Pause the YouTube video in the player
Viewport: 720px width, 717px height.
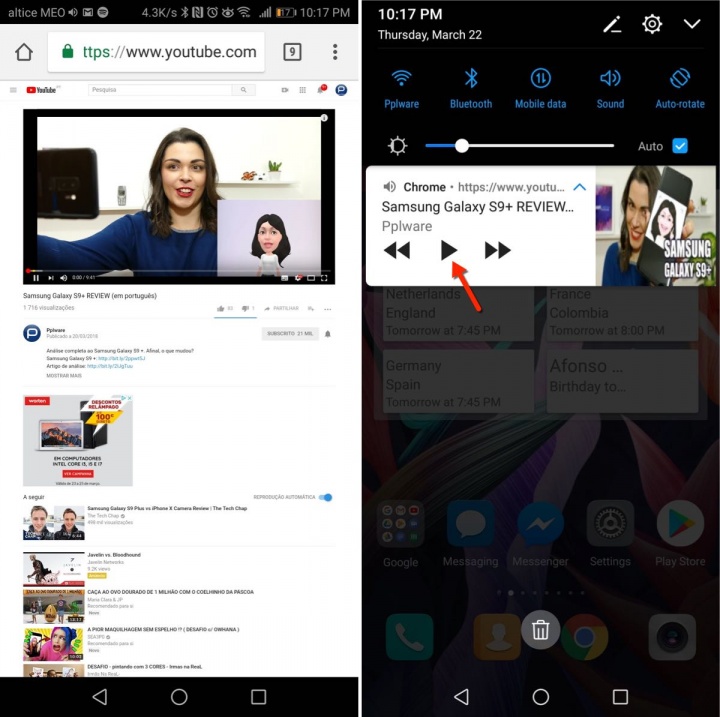pyautogui.click(x=36, y=278)
